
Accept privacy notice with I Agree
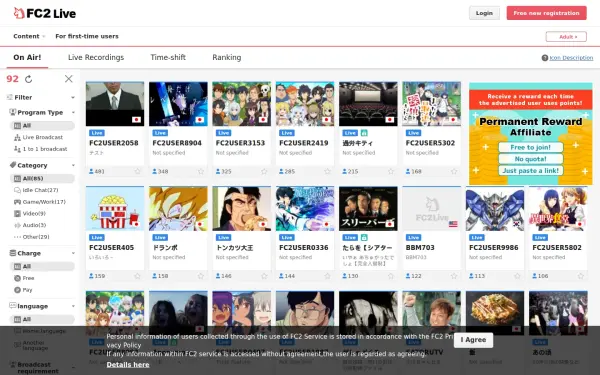(x=473, y=340)
